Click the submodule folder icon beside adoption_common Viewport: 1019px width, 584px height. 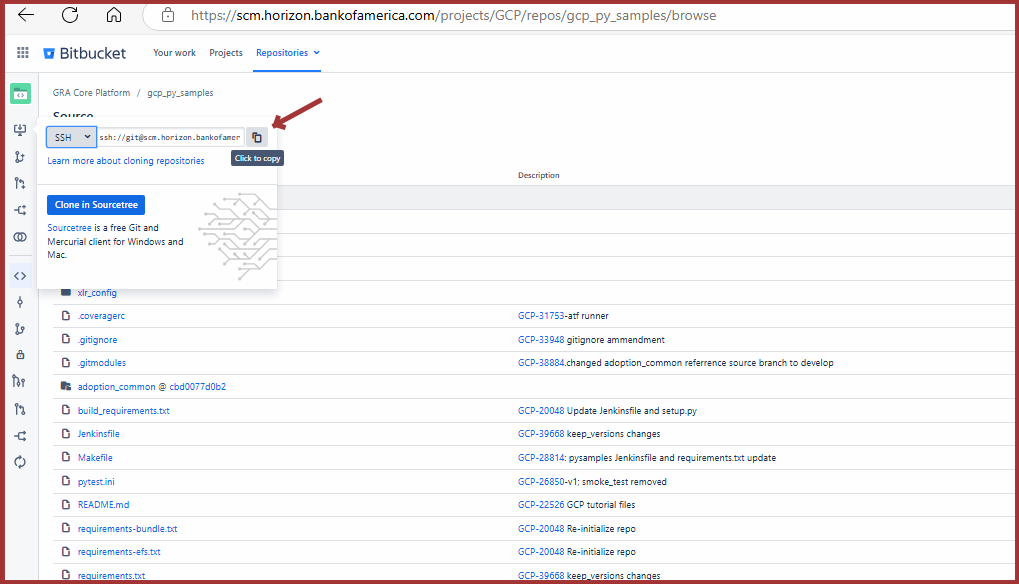coord(66,386)
